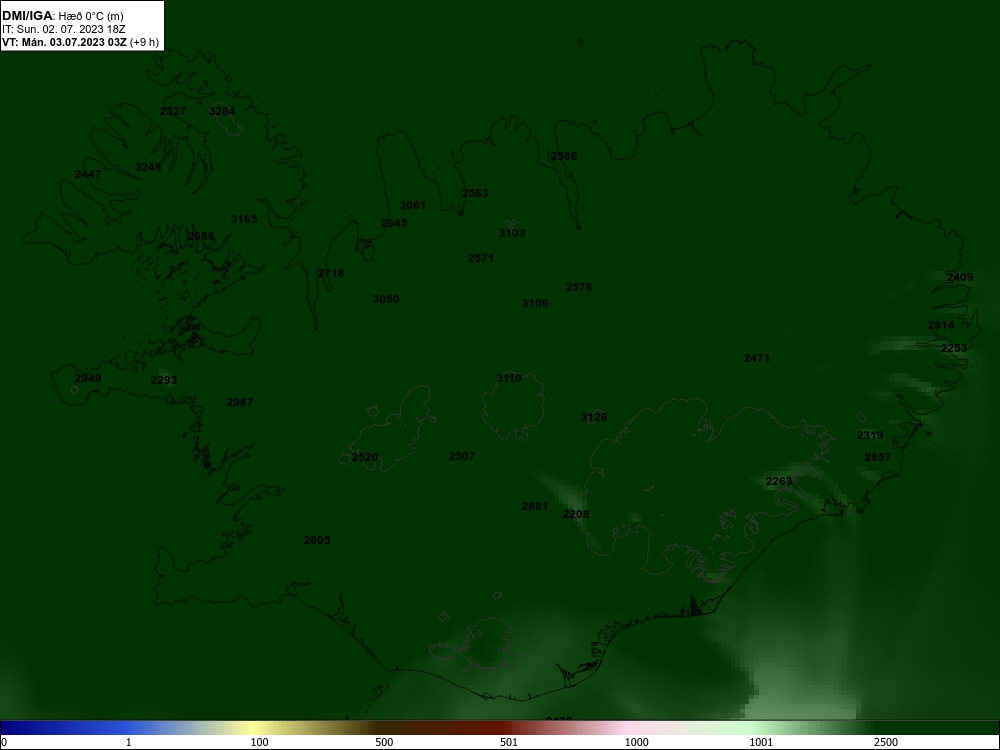Click the legend tick label 100

click(x=260, y=742)
